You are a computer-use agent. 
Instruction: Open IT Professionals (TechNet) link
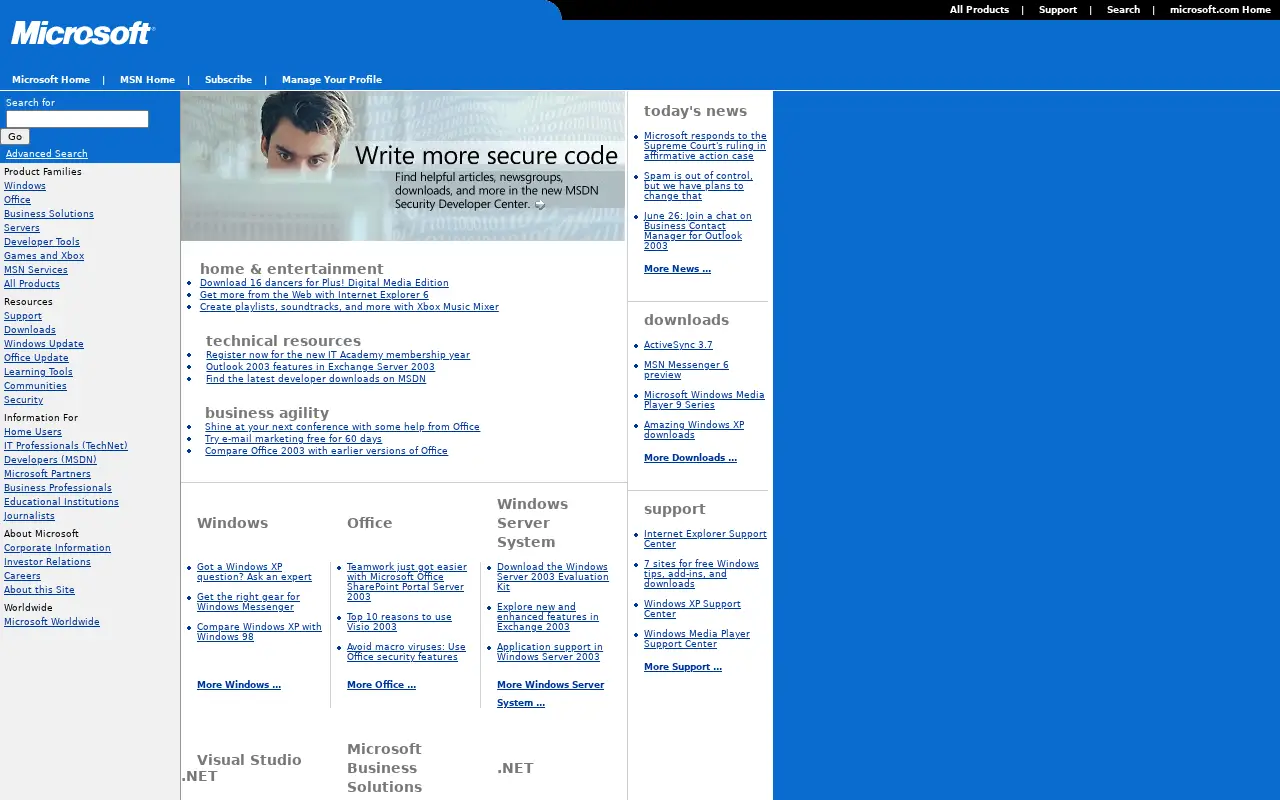pyautogui.click(x=66, y=446)
